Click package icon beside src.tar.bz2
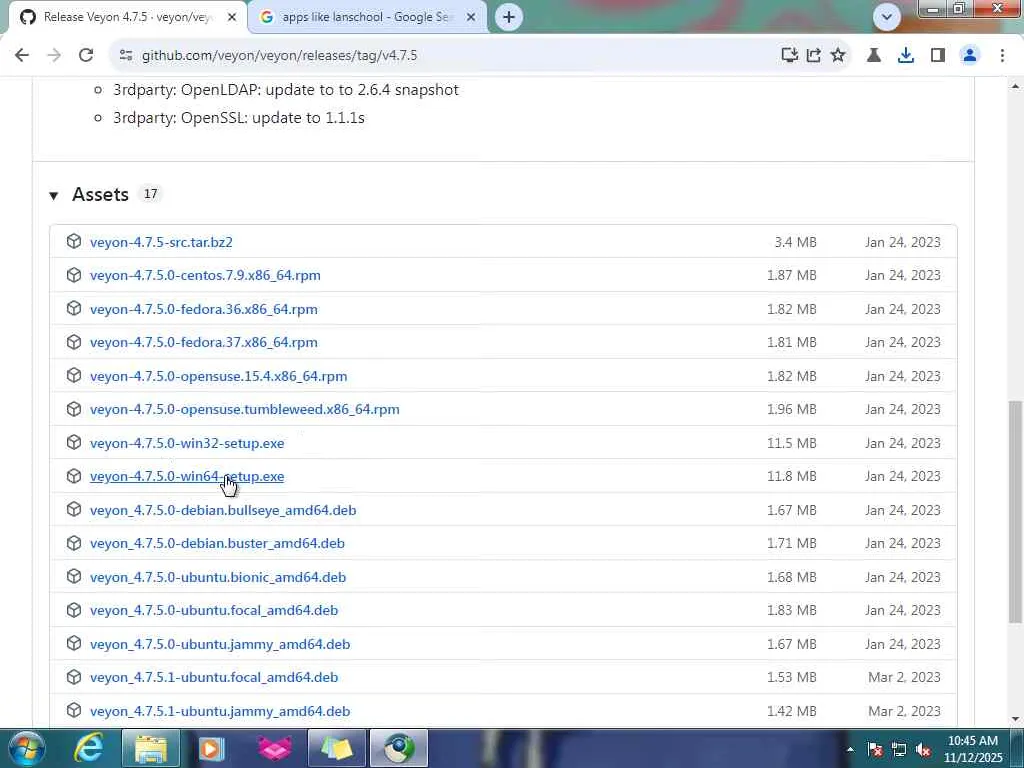The image size is (1024, 768). pos(74,242)
